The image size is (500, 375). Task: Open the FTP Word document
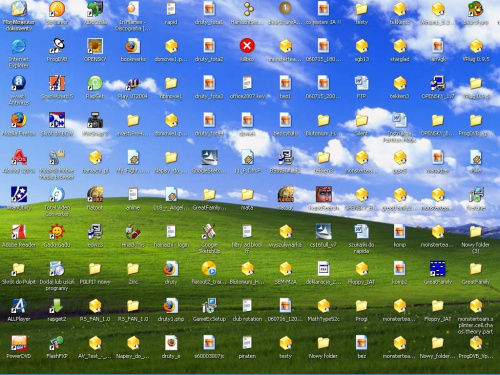(x=362, y=83)
